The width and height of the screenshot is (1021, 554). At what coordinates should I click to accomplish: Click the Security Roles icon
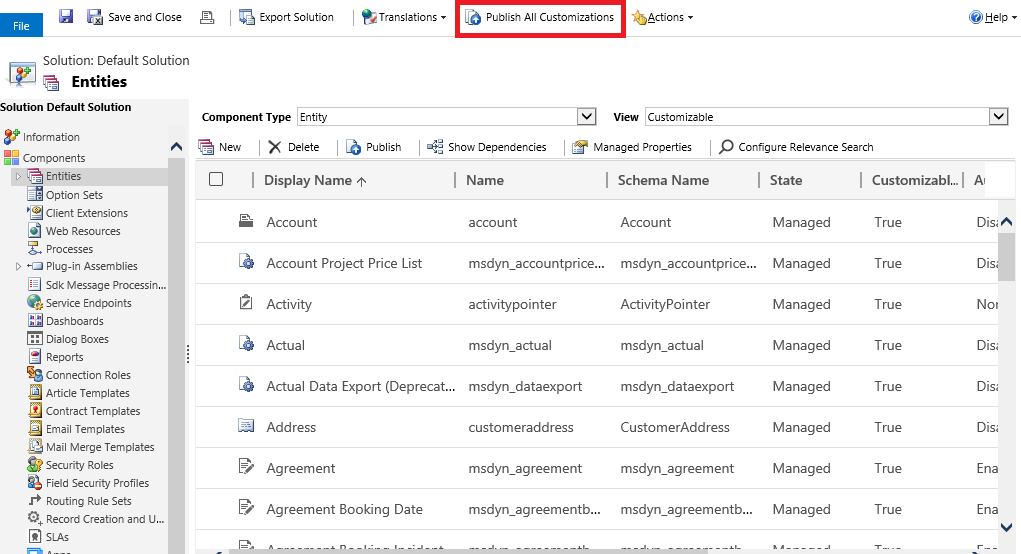point(35,465)
